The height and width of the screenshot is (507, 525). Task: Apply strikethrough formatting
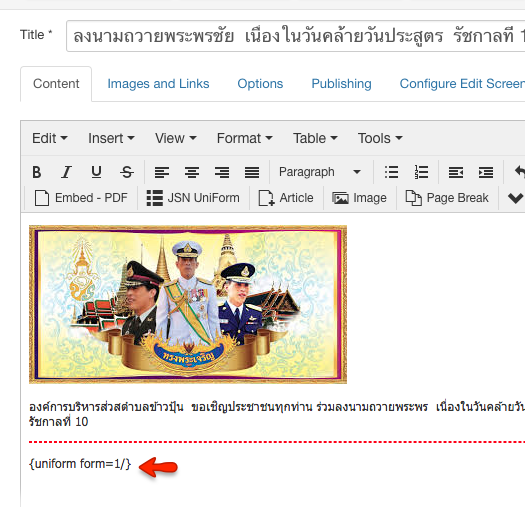point(127,172)
